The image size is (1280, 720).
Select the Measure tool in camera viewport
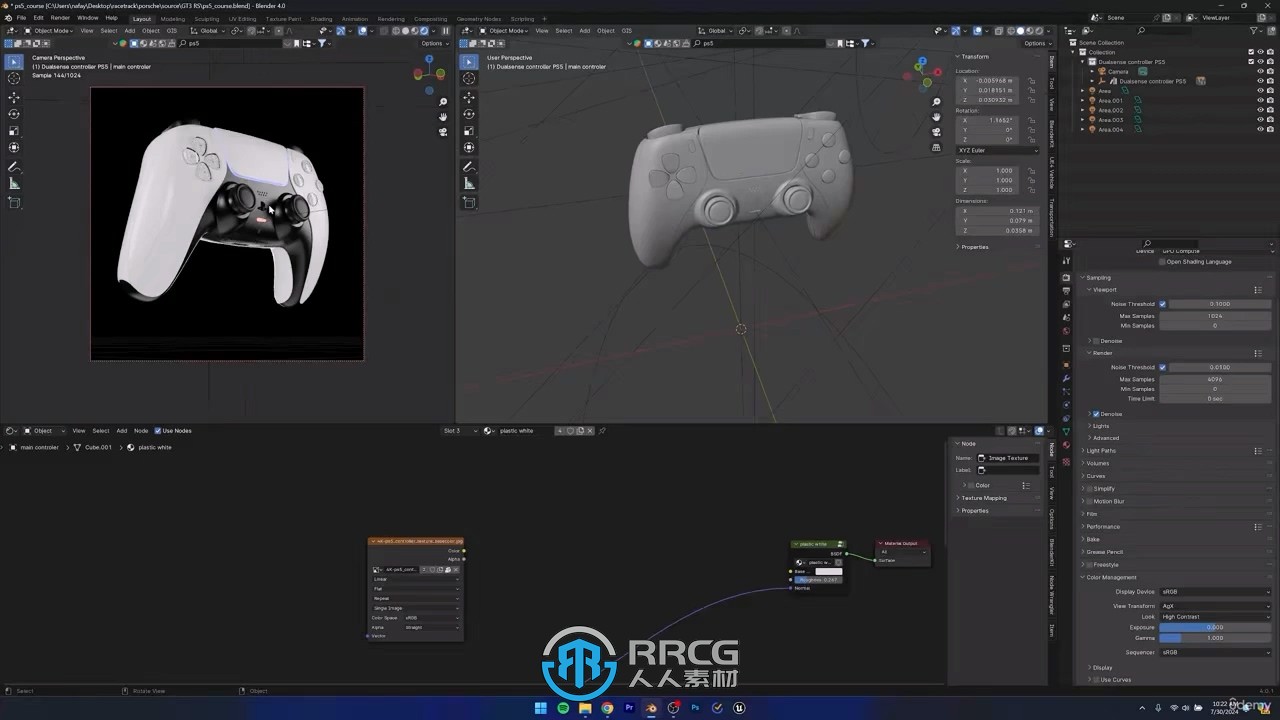14,184
